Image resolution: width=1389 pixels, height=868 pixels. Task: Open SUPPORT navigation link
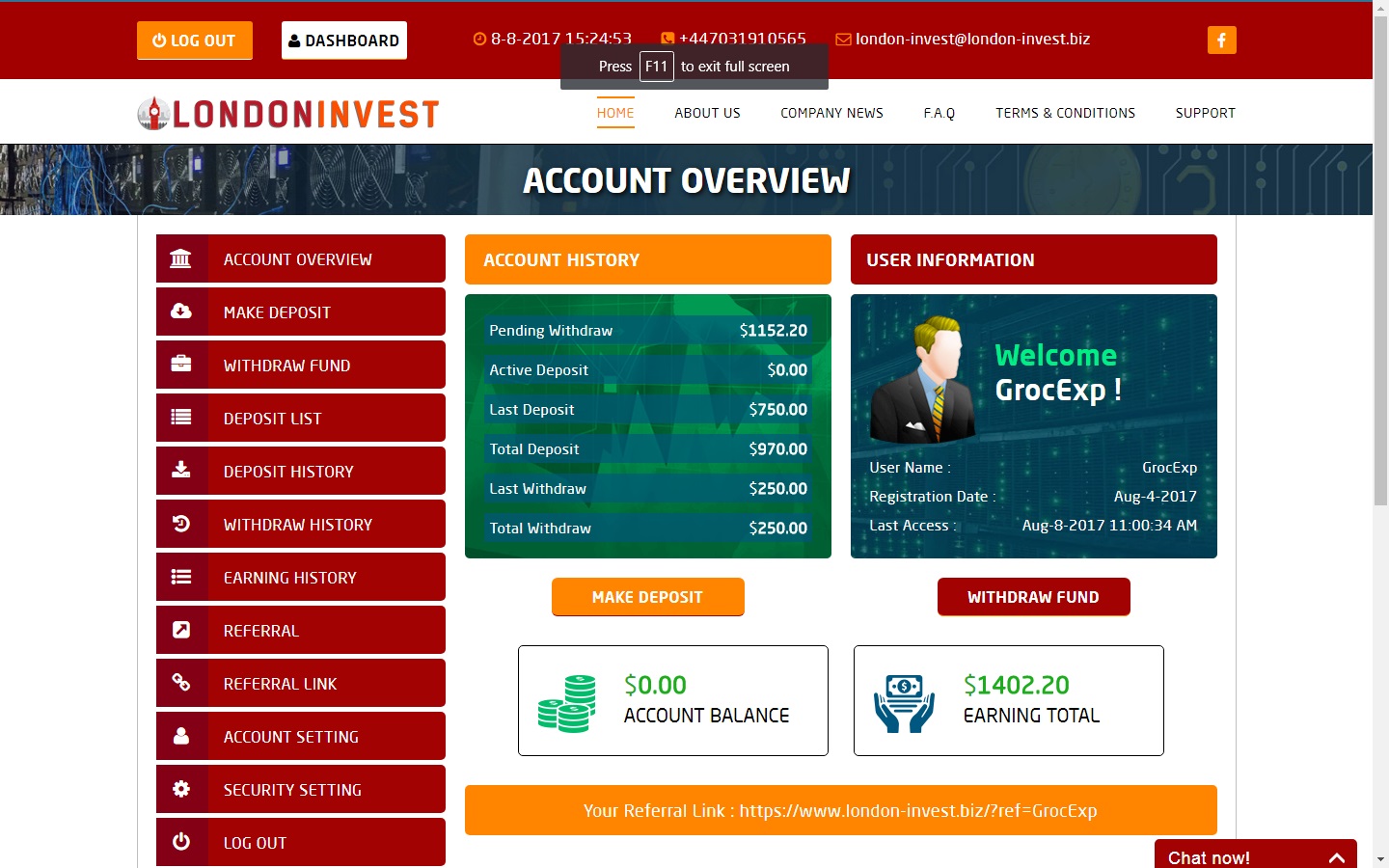tap(1205, 113)
